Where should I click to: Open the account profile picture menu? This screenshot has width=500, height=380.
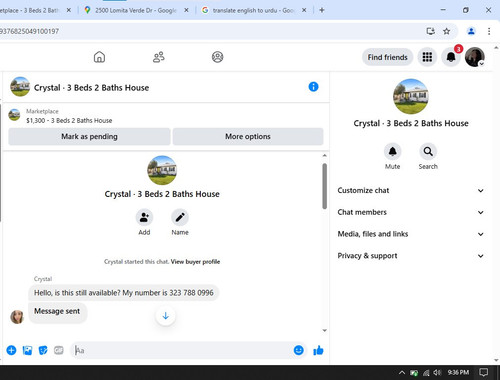click(475, 57)
